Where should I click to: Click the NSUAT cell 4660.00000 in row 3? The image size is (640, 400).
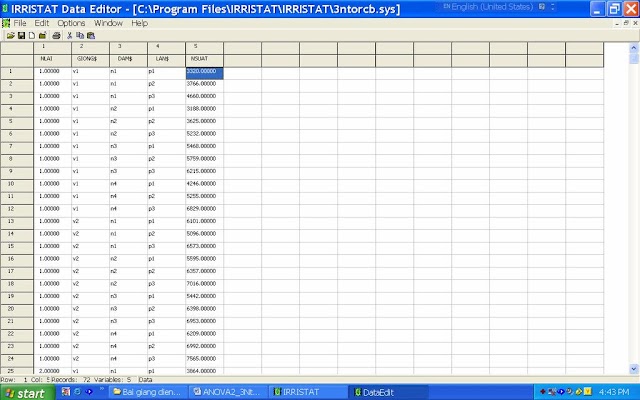[x=204, y=98]
